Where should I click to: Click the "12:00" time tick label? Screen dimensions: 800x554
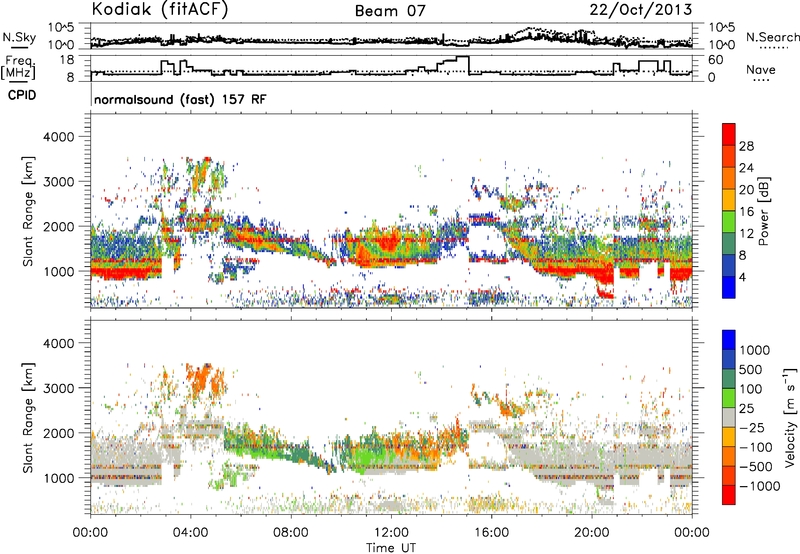coord(391,533)
